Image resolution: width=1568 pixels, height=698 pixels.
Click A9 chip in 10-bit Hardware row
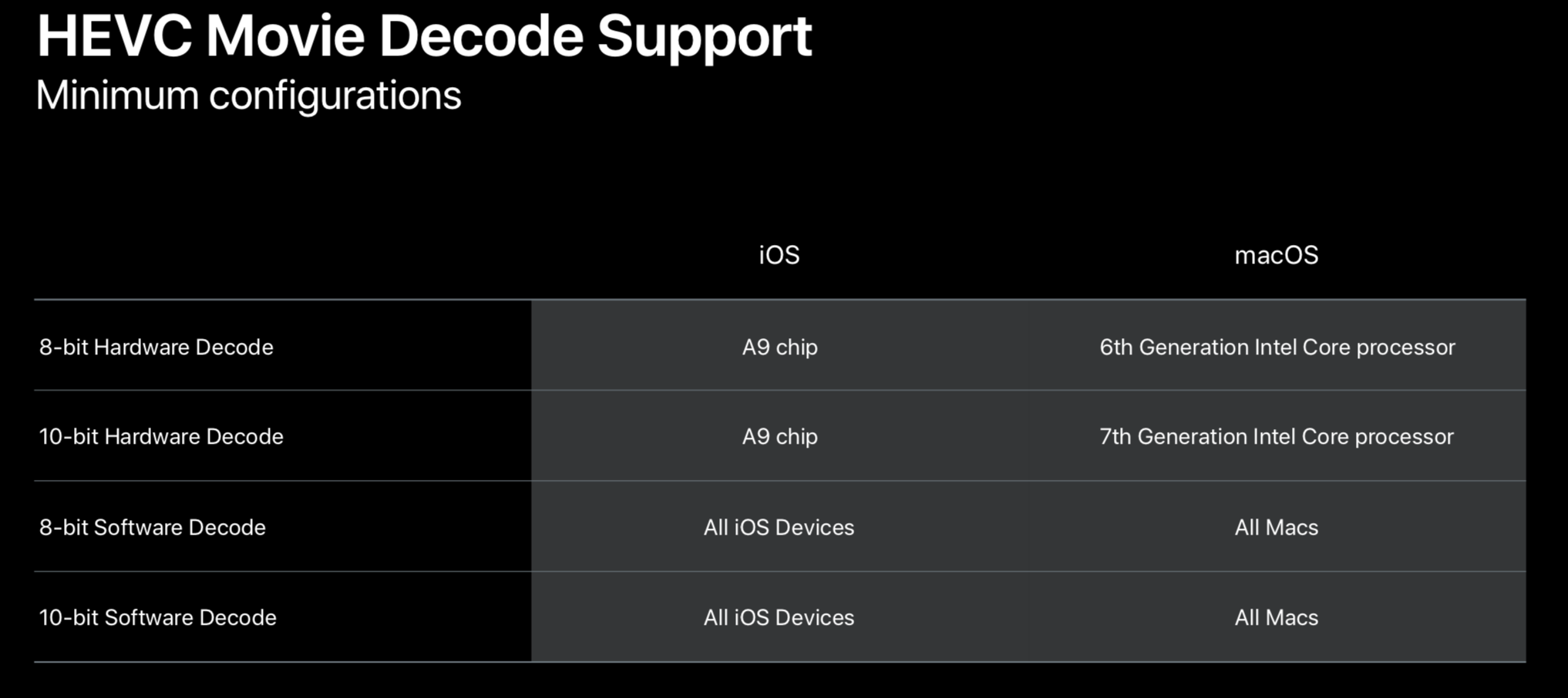[779, 437]
